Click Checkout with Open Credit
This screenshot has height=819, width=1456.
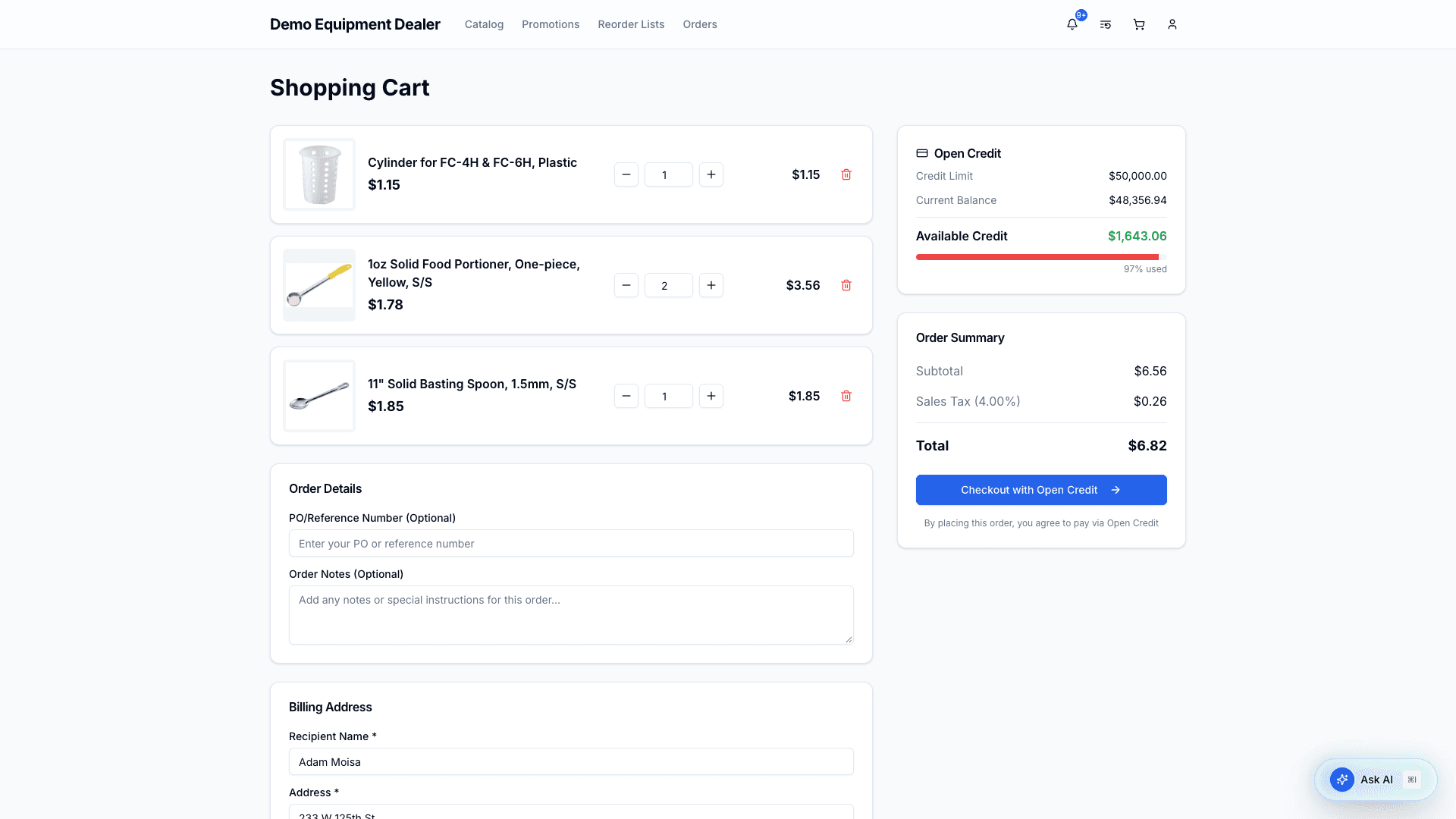(1041, 490)
